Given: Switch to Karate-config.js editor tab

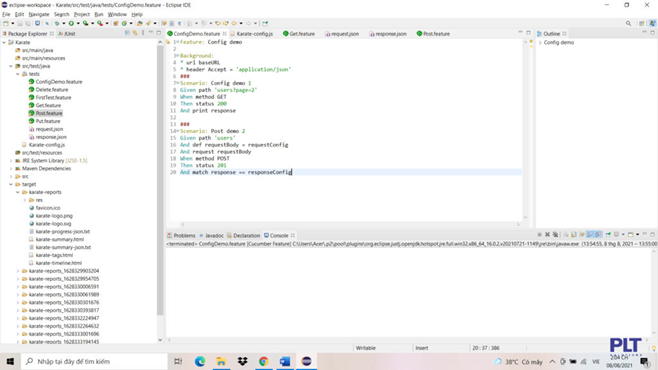Looking at the screenshot, I should click(251, 34).
